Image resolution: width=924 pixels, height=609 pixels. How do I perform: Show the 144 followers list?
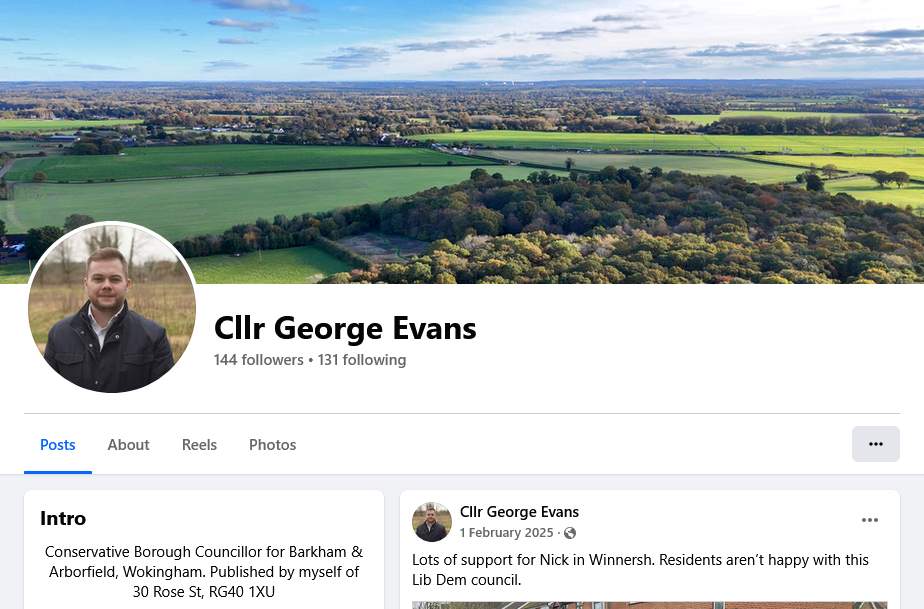tap(259, 360)
